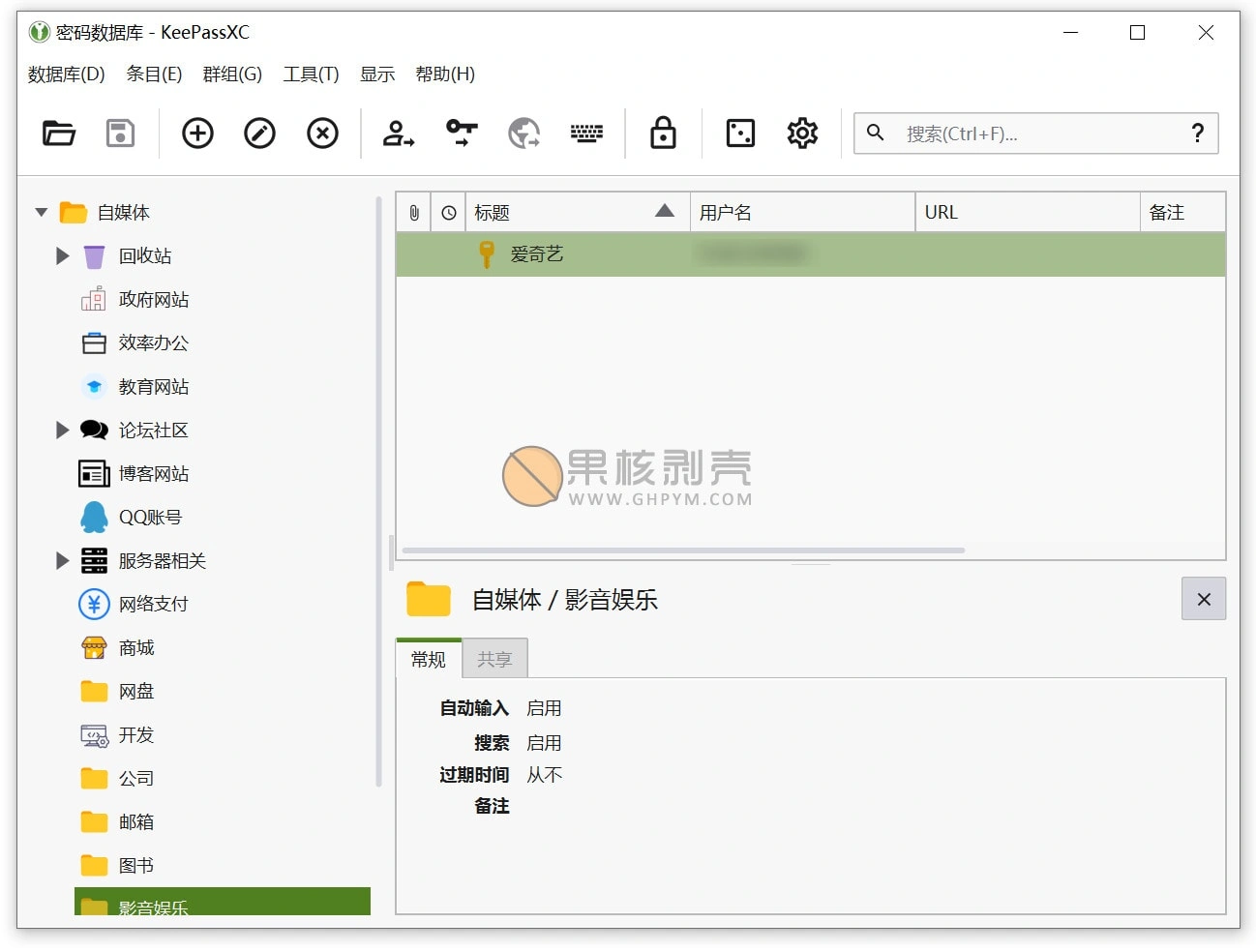Expand the 服务器相关 group arrow
This screenshot has height=952, width=1256.
point(63,561)
